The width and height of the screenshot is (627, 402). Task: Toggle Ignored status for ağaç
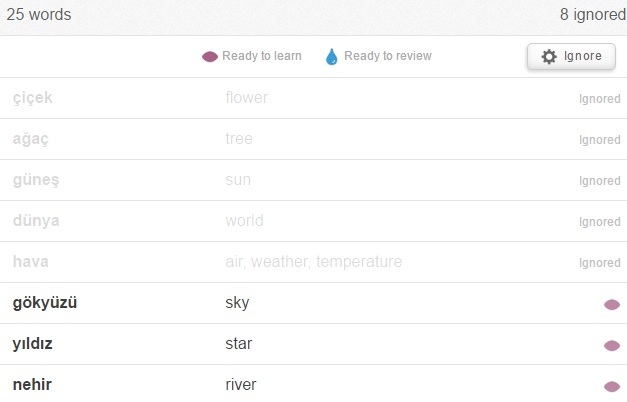[600, 140]
